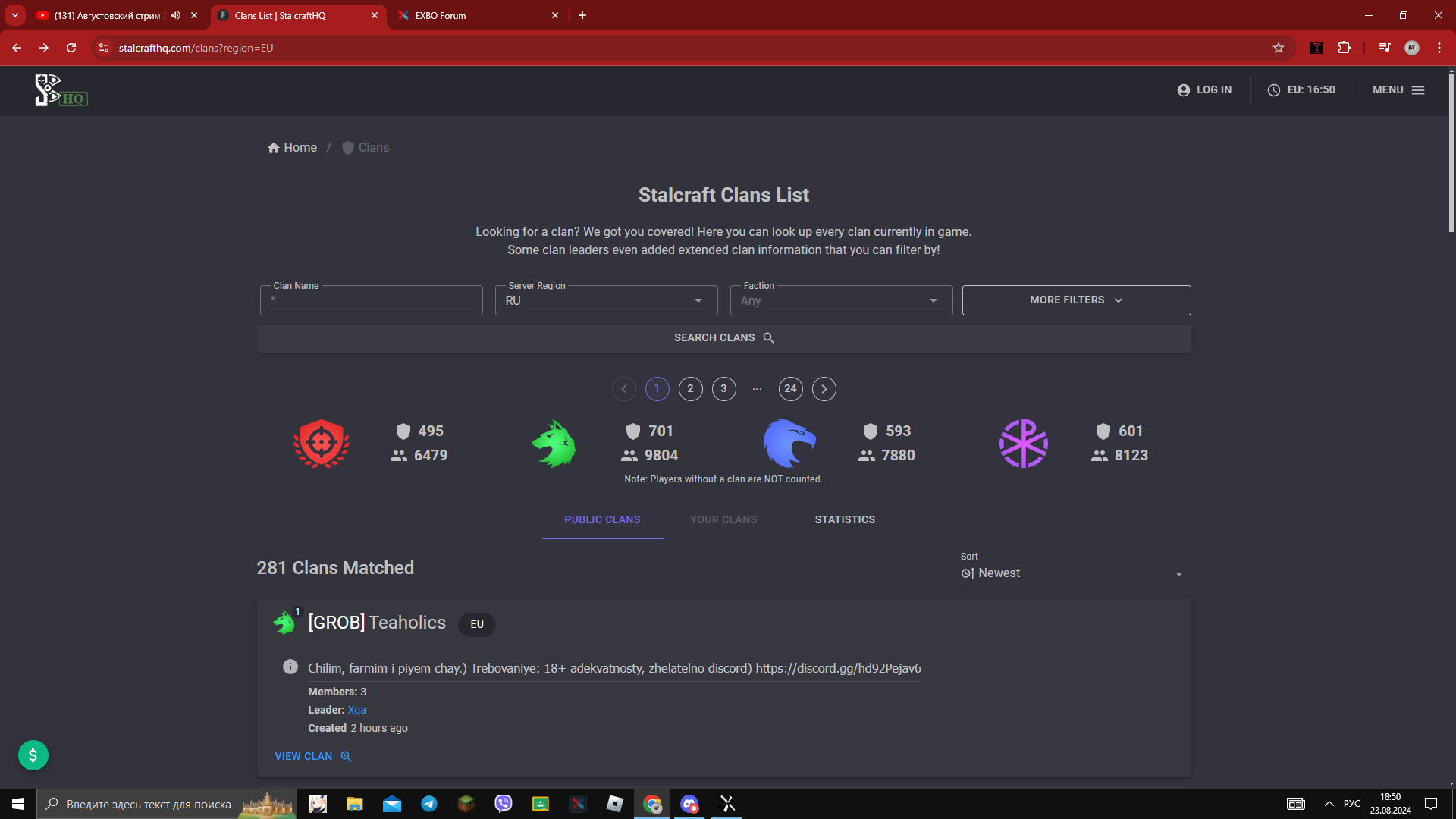The width and height of the screenshot is (1456, 819).
Task: Click the purple Covenant faction emblem
Action: tap(1023, 444)
